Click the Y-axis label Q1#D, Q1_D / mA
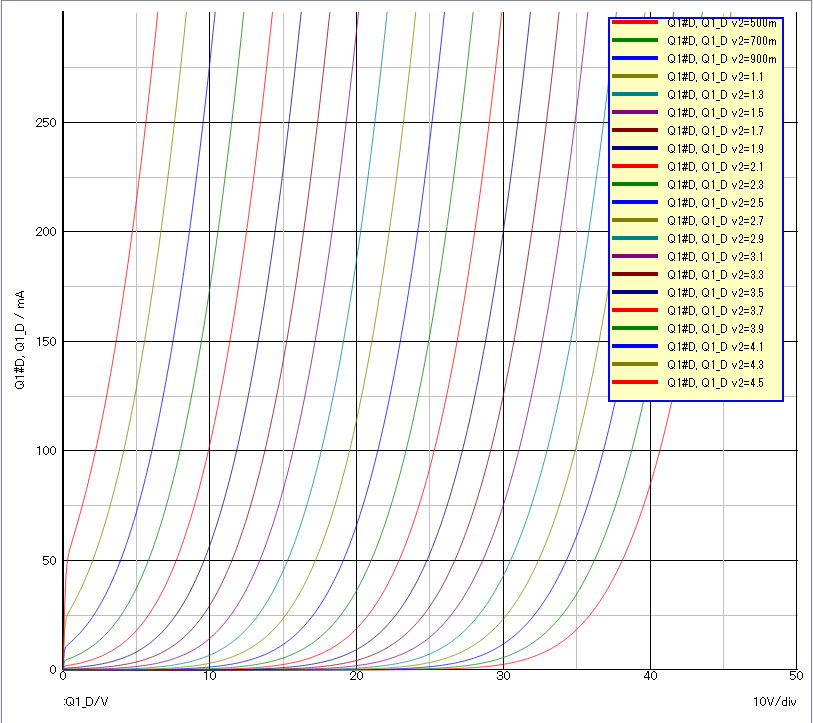This screenshot has width=813, height=723. 20,340
